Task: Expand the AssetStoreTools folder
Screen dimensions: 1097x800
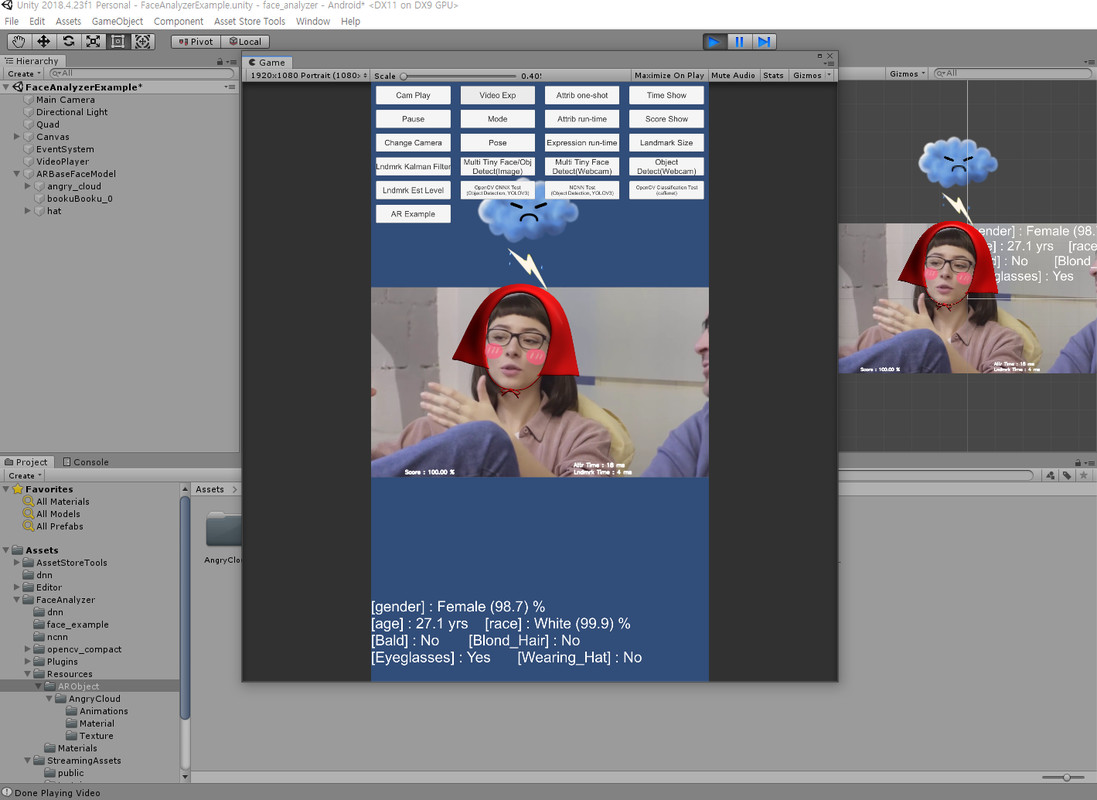Action: tap(17, 563)
